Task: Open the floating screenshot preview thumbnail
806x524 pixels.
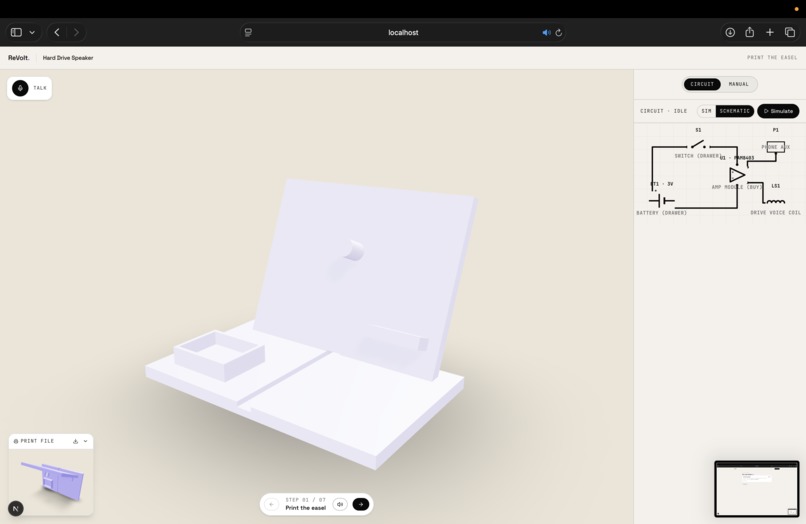Action: pyautogui.click(x=757, y=489)
